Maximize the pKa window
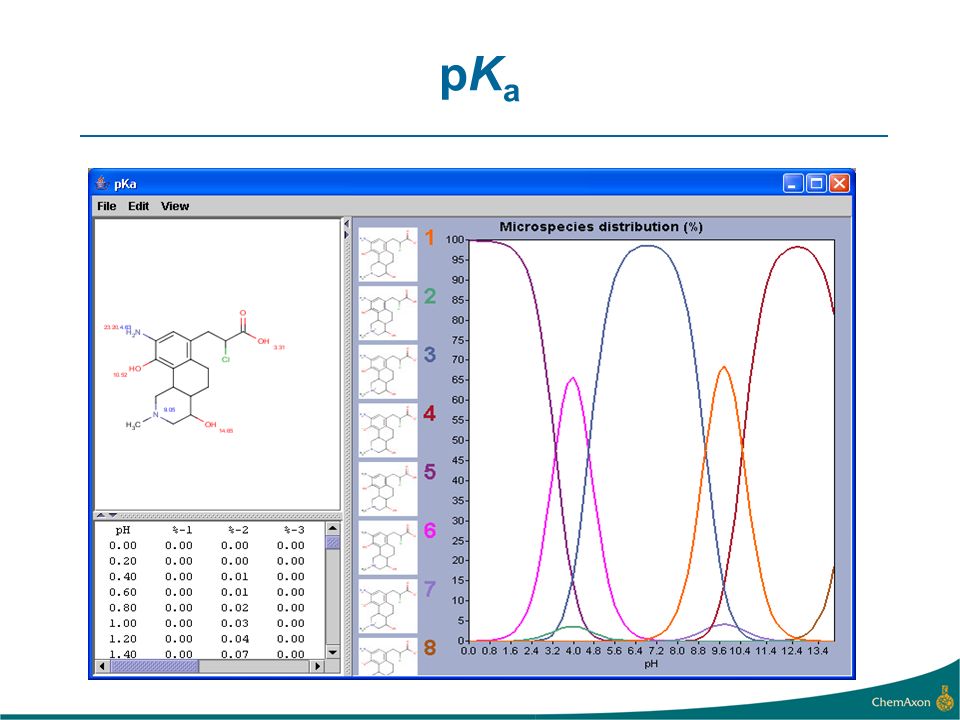 tap(816, 183)
